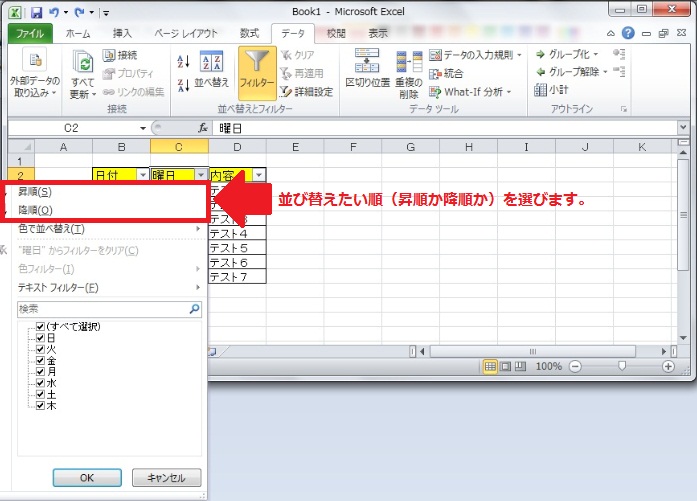
Task: Open the external data import icon
Action: [x=35, y=60]
